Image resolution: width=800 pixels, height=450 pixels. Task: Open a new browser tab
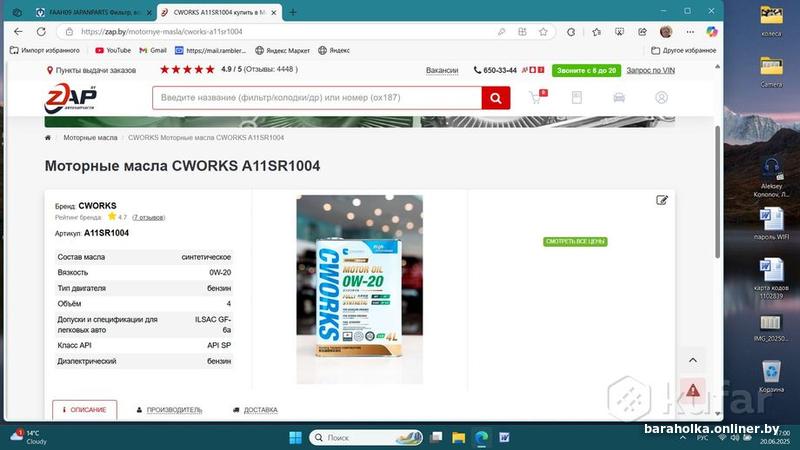[x=293, y=12]
